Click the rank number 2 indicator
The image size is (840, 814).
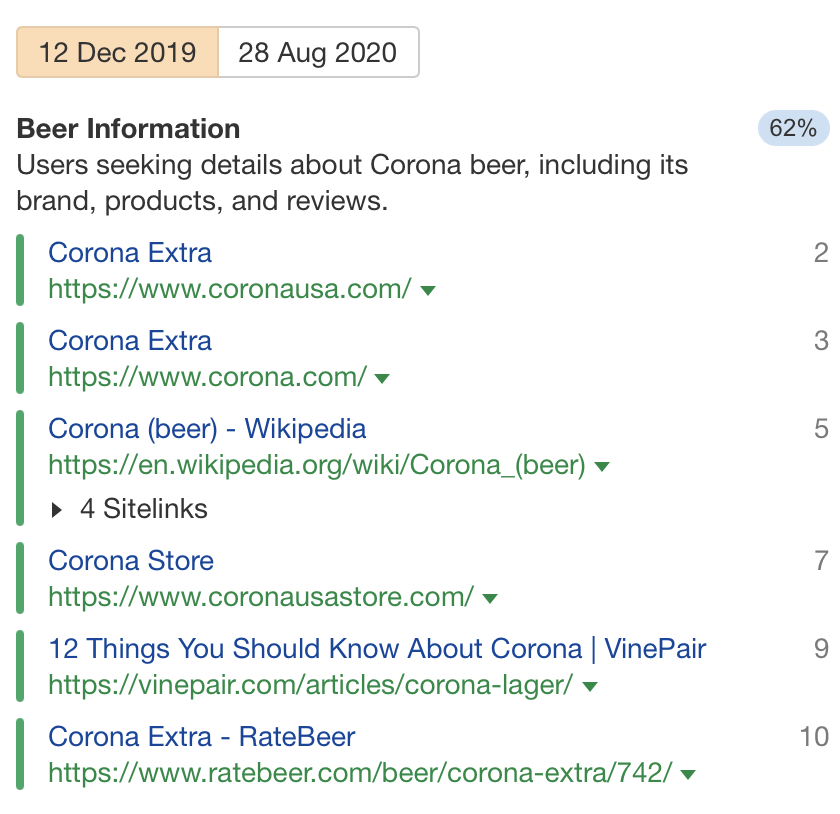pyautogui.click(x=822, y=253)
